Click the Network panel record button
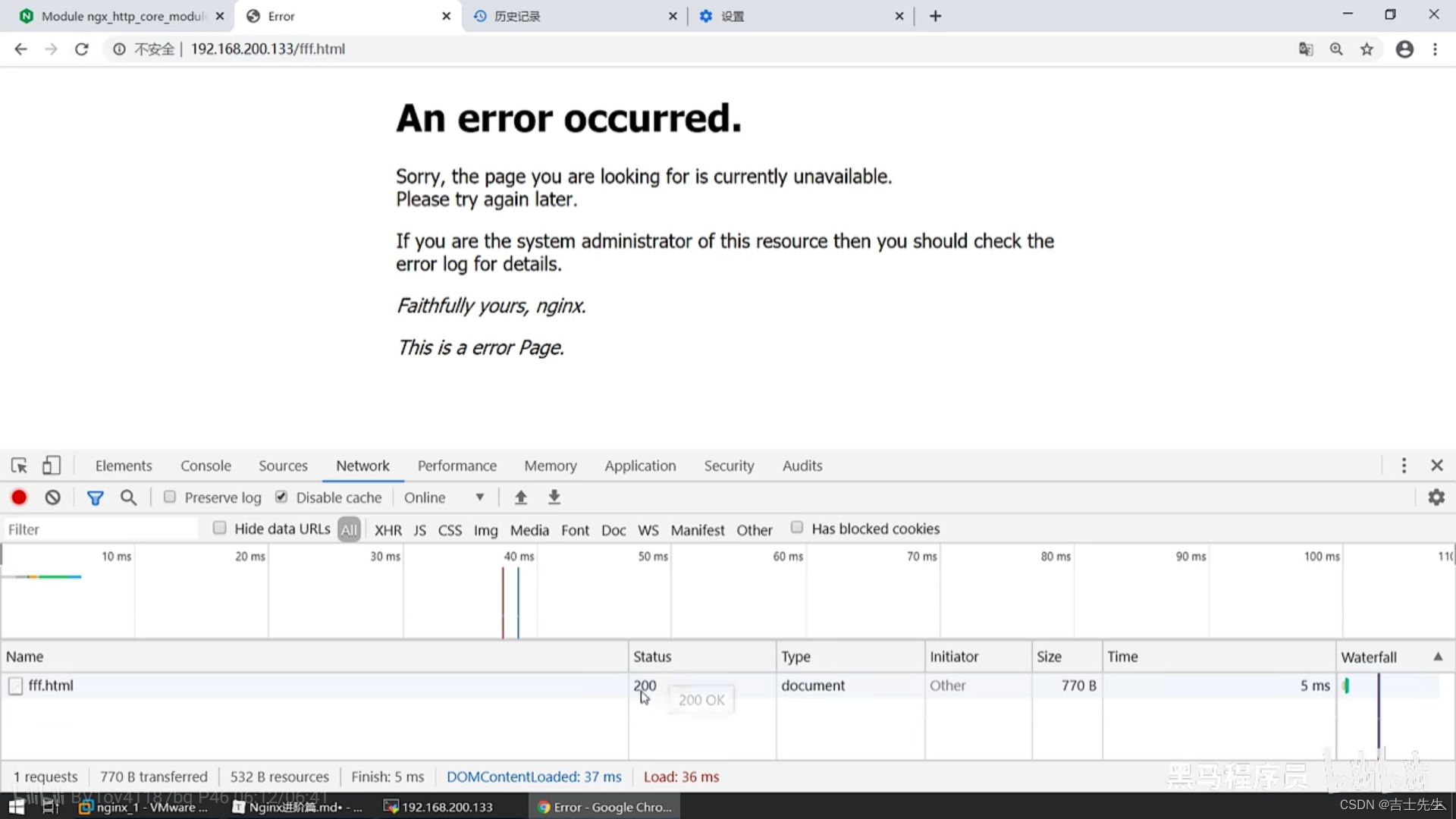This screenshot has width=1456, height=819. click(x=18, y=497)
